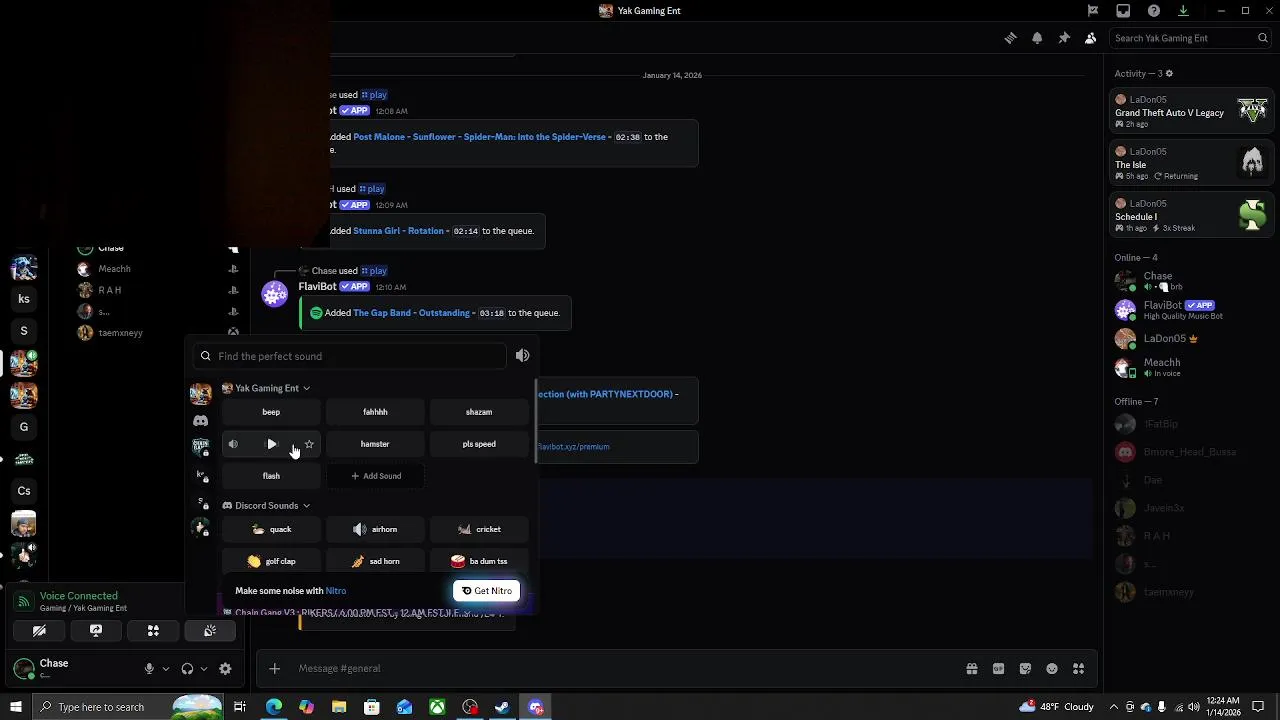The height and width of the screenshot is (720, 1280).
Task: Open microphone input options arrow
Action: click(x=166, y=669)
